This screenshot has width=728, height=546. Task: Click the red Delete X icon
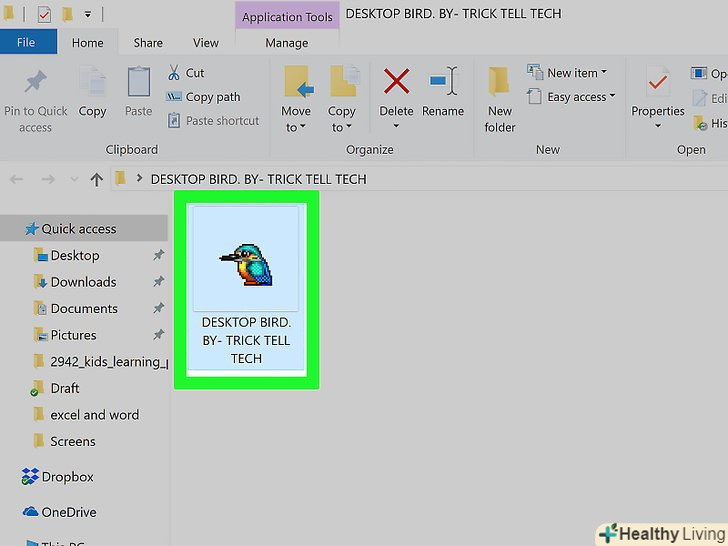[396, 81]
